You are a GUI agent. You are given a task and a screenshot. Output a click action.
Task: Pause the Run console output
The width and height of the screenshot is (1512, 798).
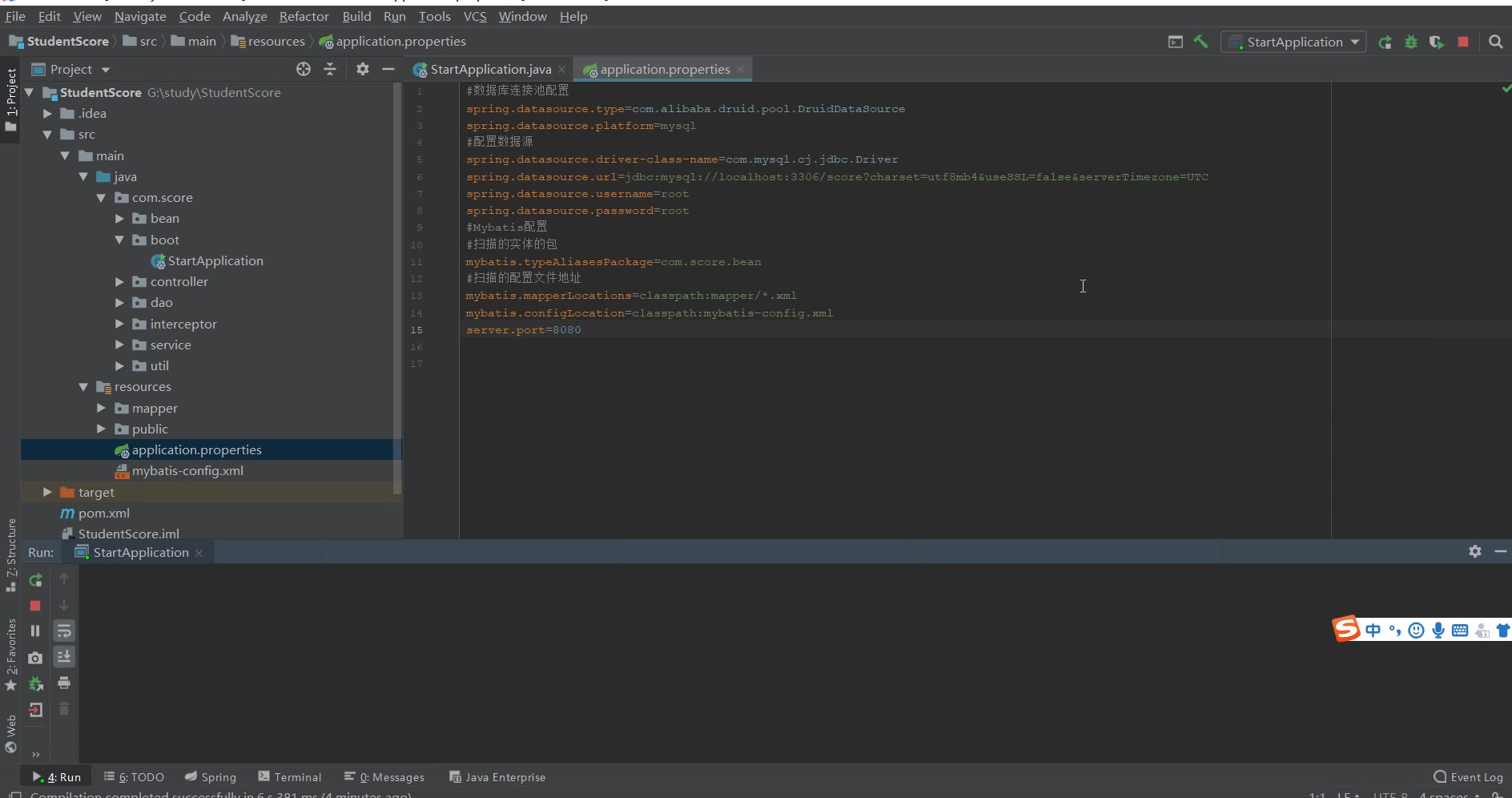pos(35,631)
